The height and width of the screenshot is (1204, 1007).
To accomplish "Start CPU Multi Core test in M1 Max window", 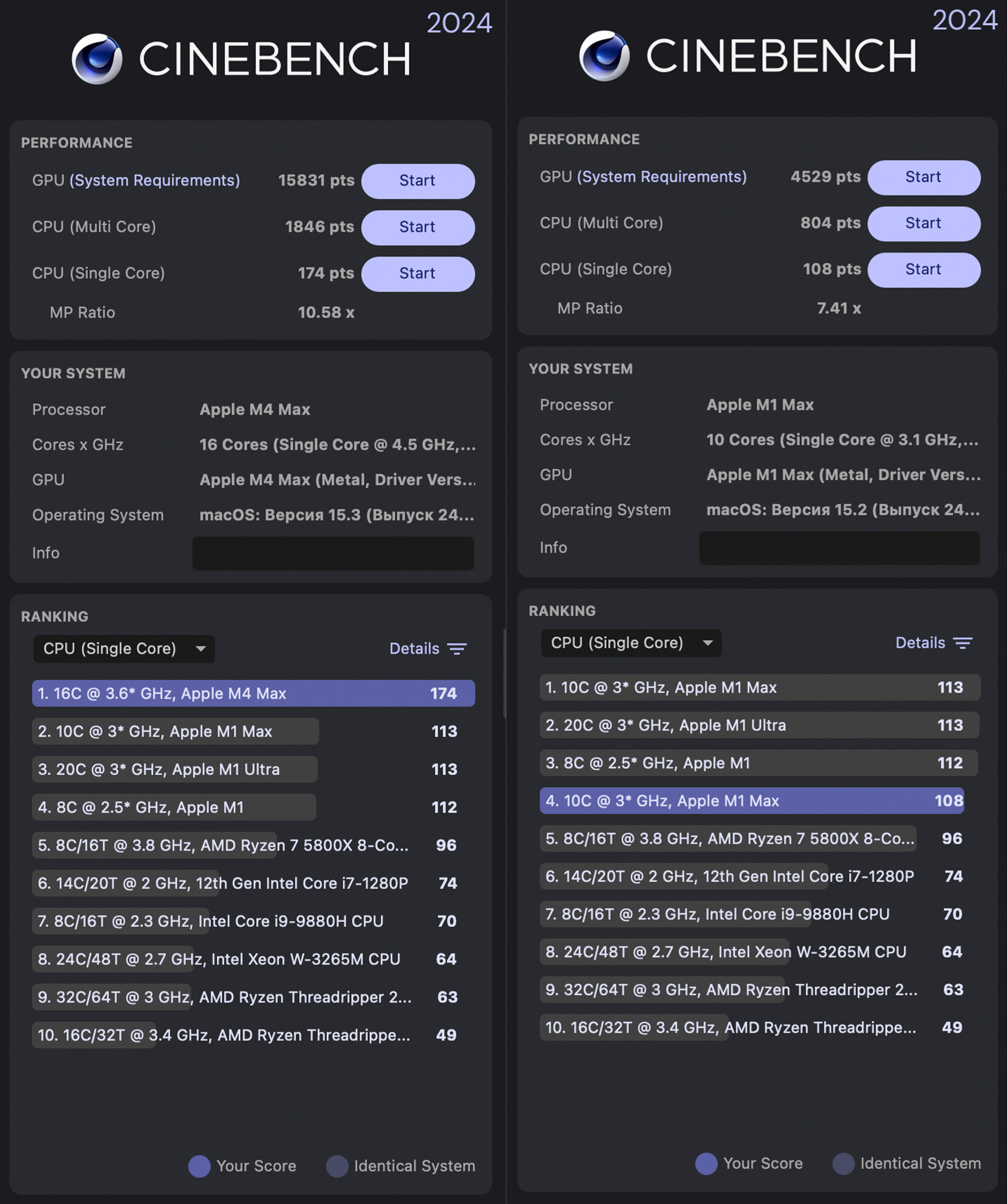I will coord(924,223).
